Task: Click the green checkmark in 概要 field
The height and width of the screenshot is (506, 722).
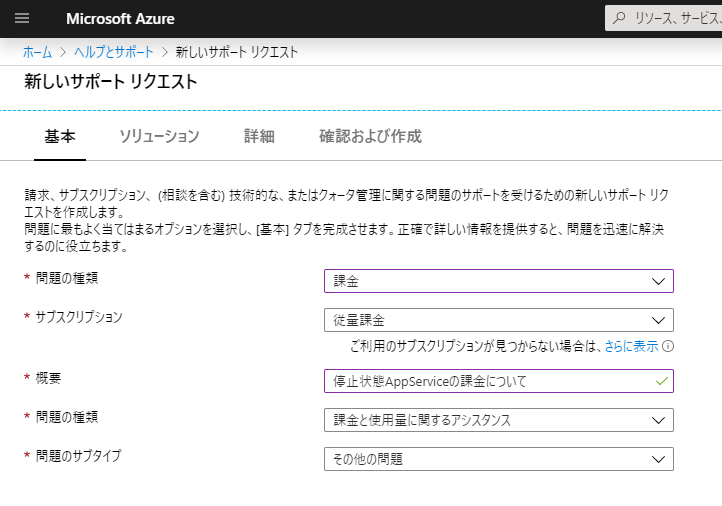Action: coord(662,381)
